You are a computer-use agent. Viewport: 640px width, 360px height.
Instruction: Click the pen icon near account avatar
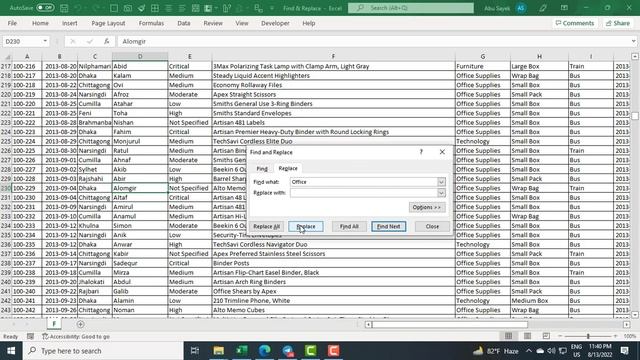(543, 8)
